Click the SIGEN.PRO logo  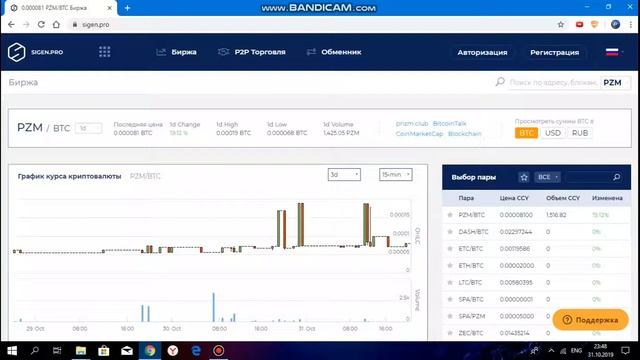point(35,52)
